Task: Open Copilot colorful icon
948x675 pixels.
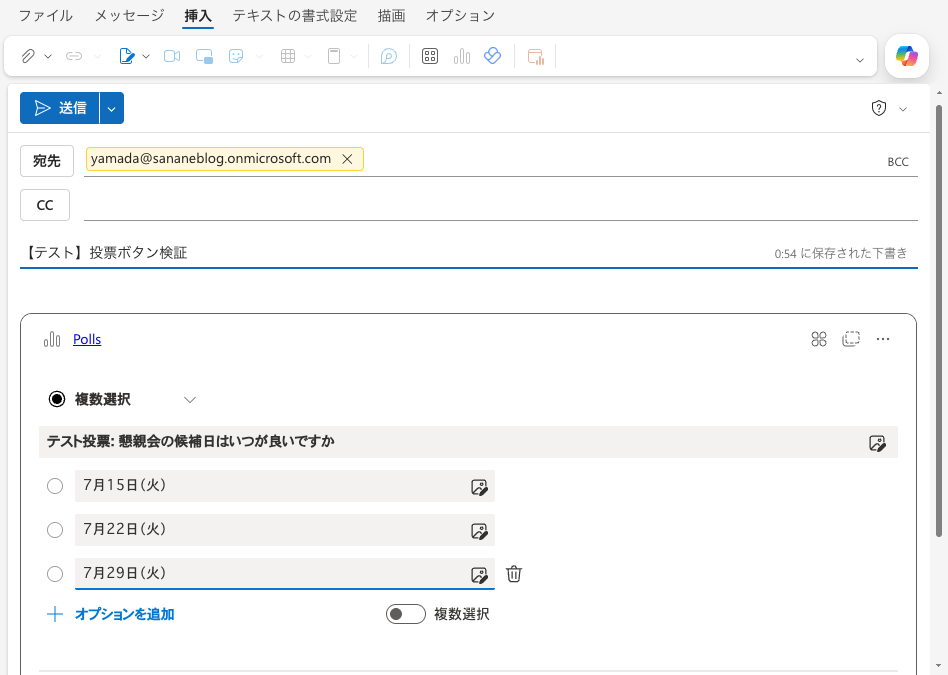Action: (907, 56)
